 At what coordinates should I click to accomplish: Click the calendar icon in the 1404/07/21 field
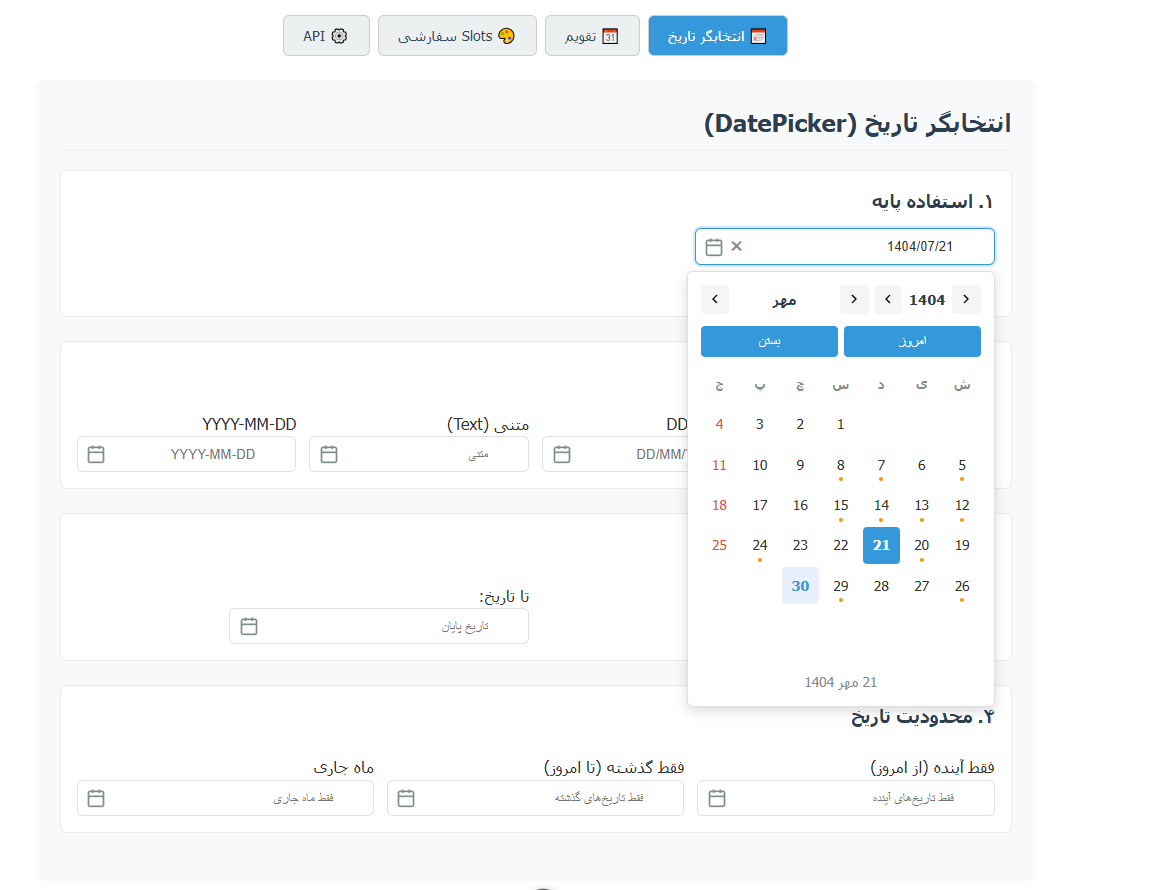714,247
